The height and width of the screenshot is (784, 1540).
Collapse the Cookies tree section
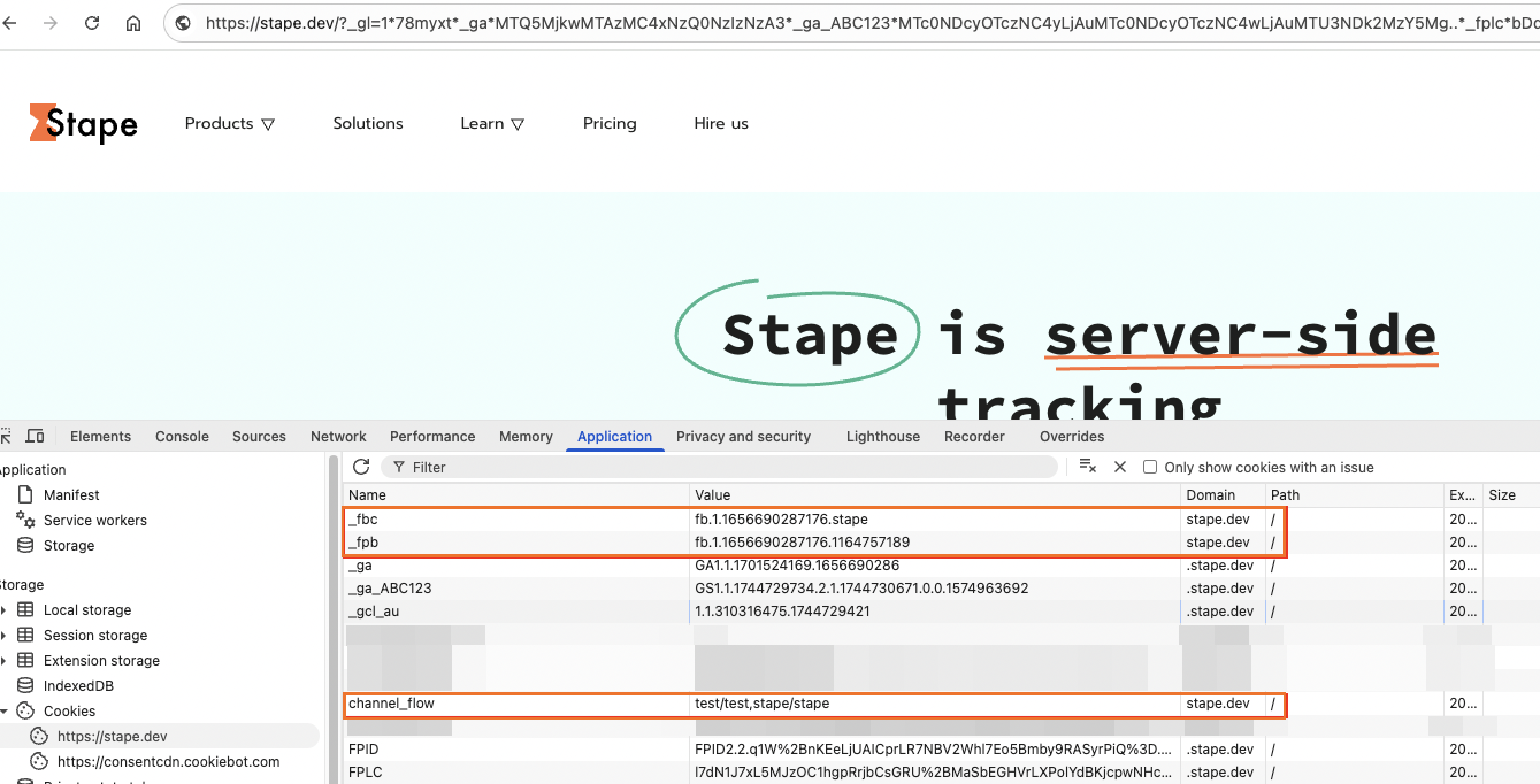pyautogui.click(x=3, y=710)
